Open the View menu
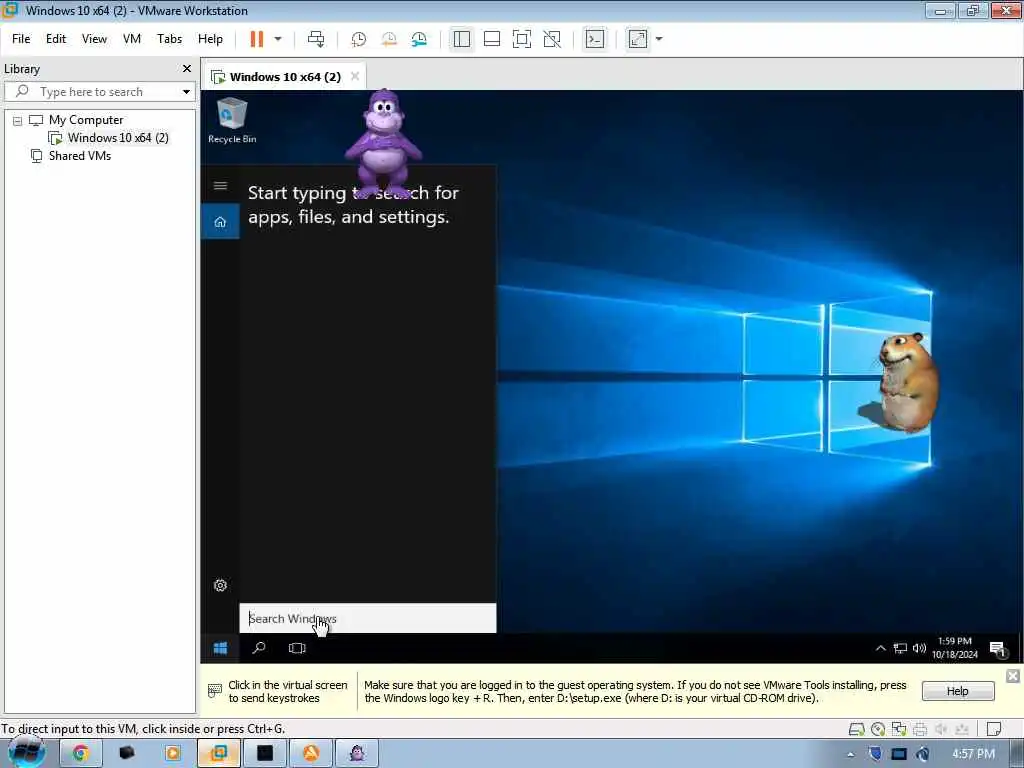1024x768 pixels. point(94,39)
